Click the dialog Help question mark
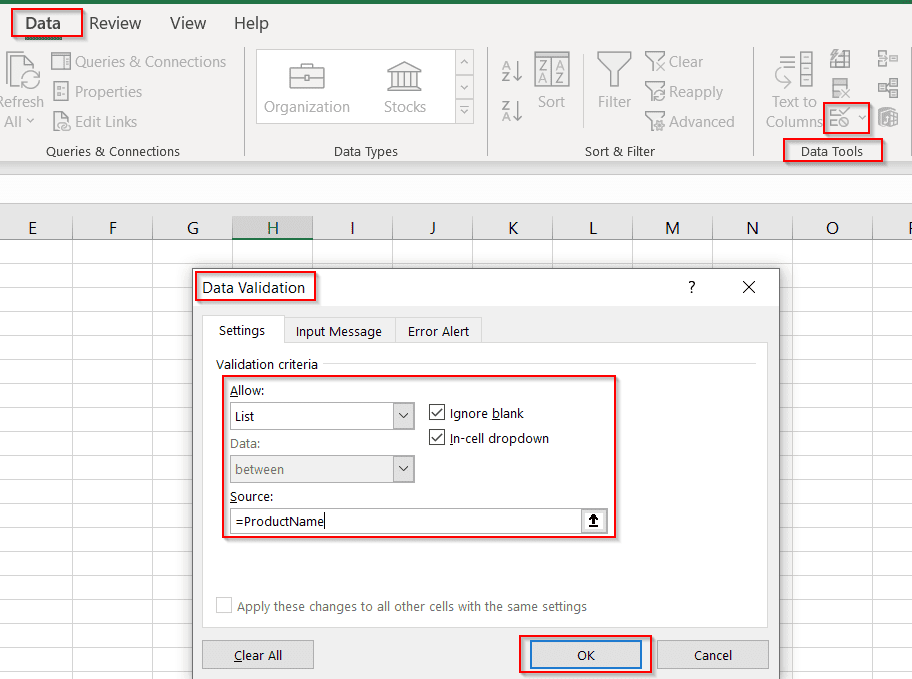The height and width of the screenshot is (679, 912). pyautogui.click(x=692, y=287)
